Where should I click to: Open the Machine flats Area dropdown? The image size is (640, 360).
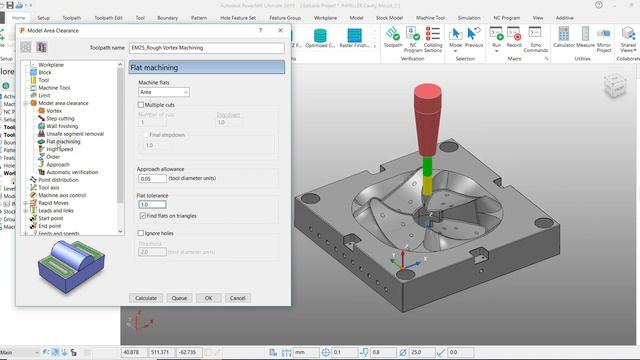(164, 92)
